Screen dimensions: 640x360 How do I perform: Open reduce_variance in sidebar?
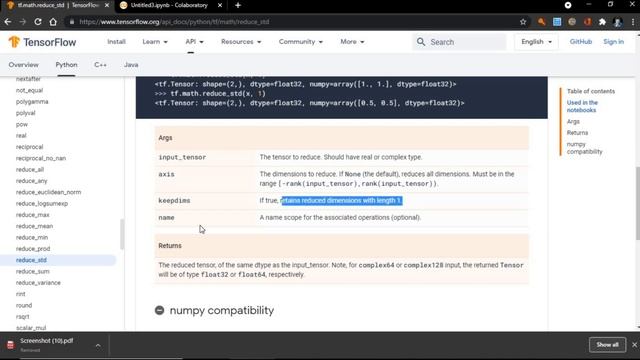click(x=38, y=282)
